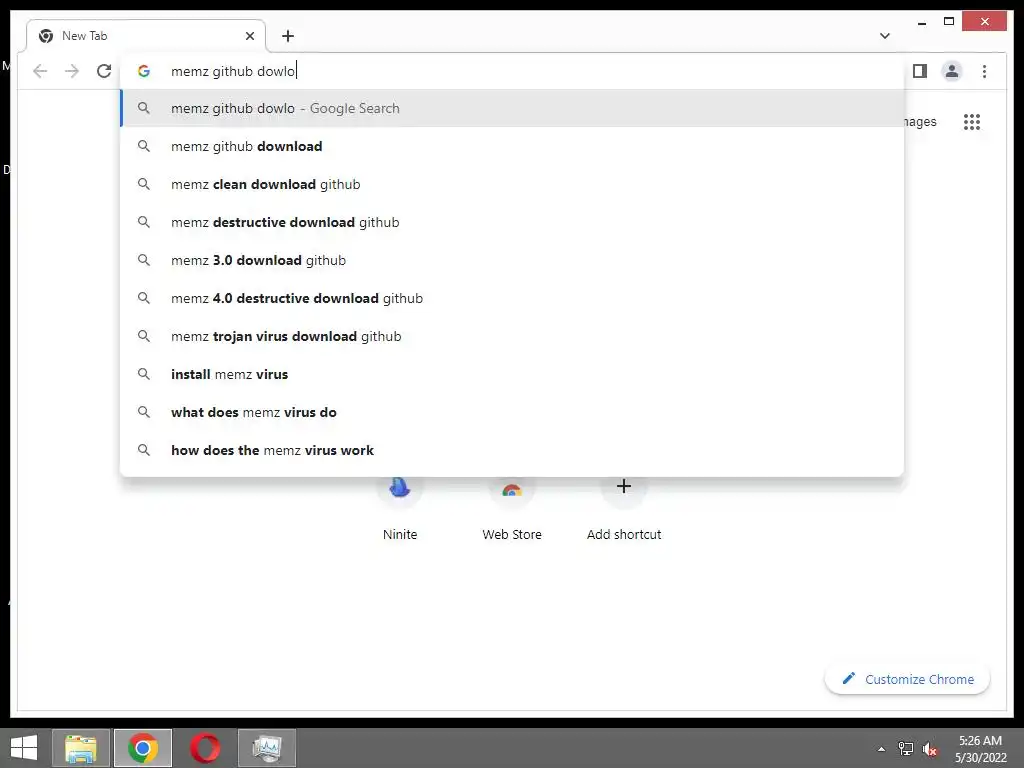Choose 'memz github download' suggestion
1024x768 pixels.
[x=512, y=146]
